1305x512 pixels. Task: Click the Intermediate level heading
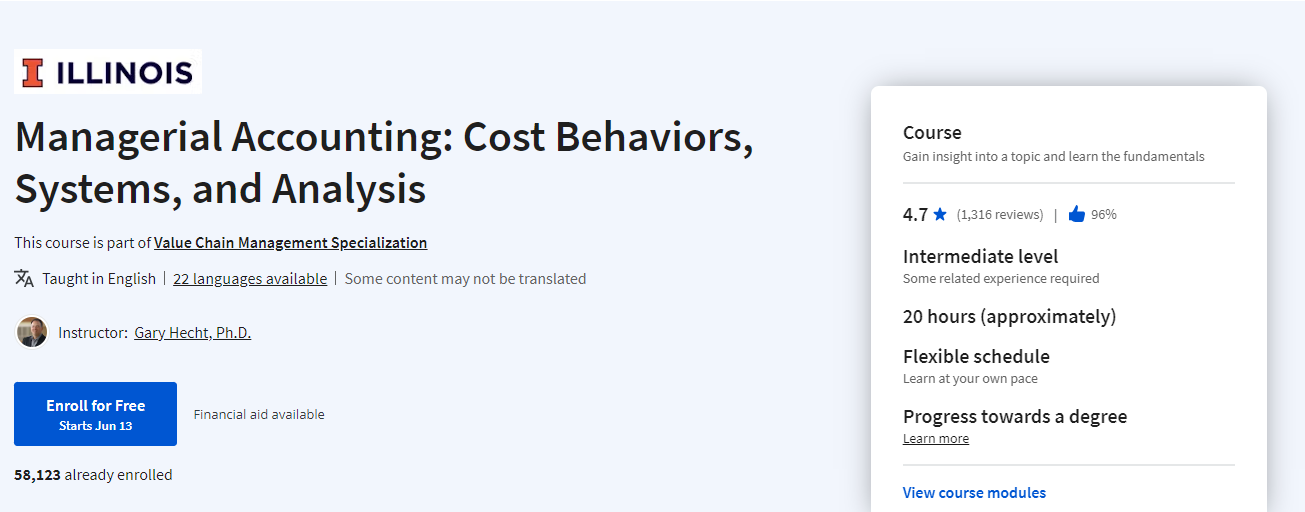pyautogui.click(x=980, y=257)
